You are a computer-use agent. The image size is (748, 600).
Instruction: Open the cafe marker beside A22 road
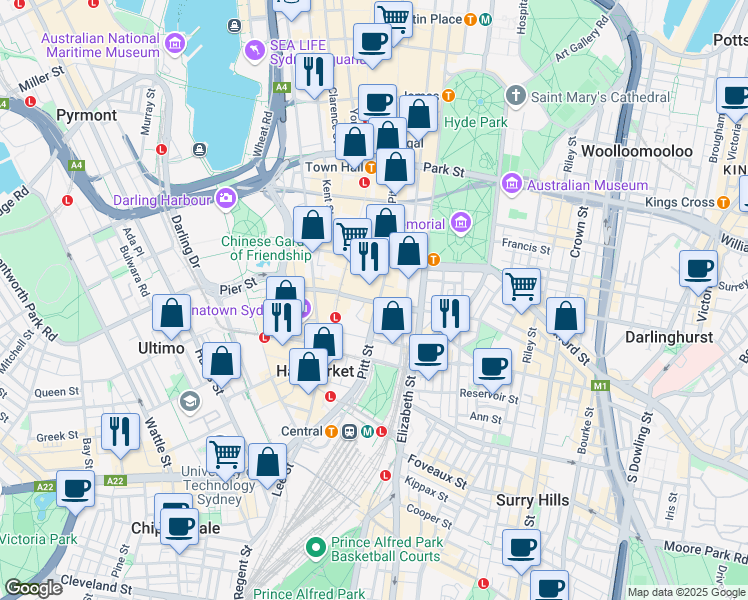pos(75,489)
